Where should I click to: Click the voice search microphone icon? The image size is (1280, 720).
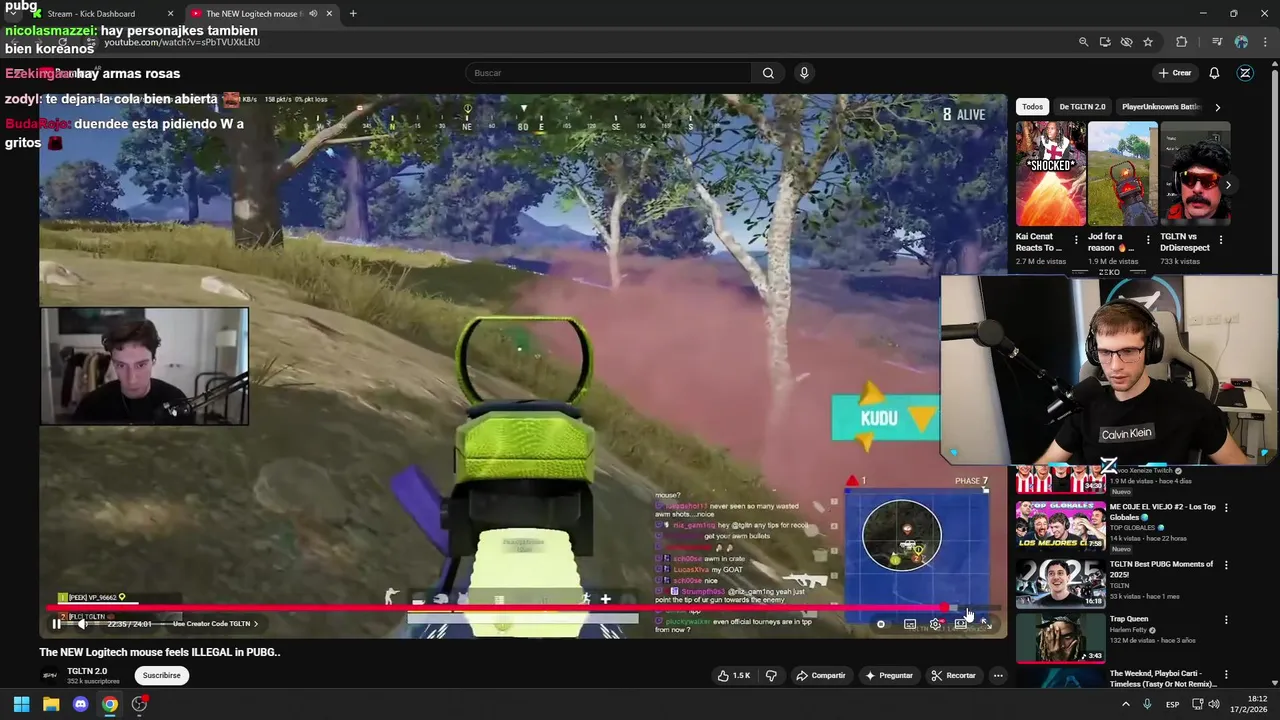click(804, 73)
